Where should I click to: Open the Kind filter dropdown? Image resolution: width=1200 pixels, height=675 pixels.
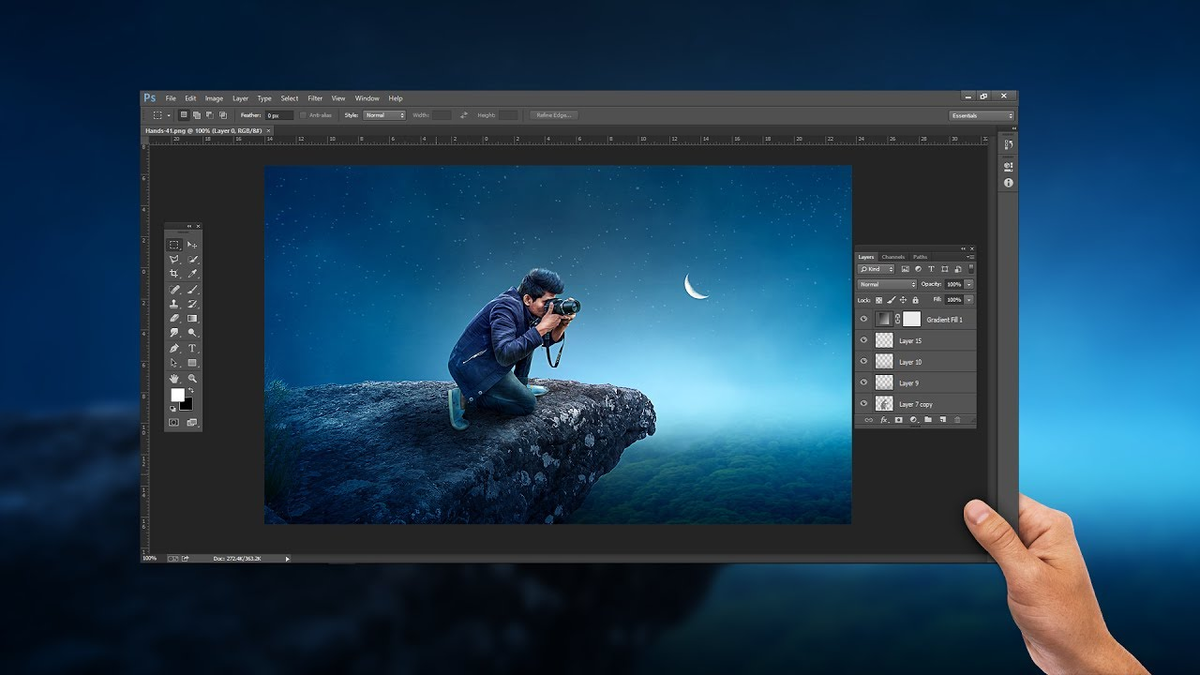[x=876, y=269]
